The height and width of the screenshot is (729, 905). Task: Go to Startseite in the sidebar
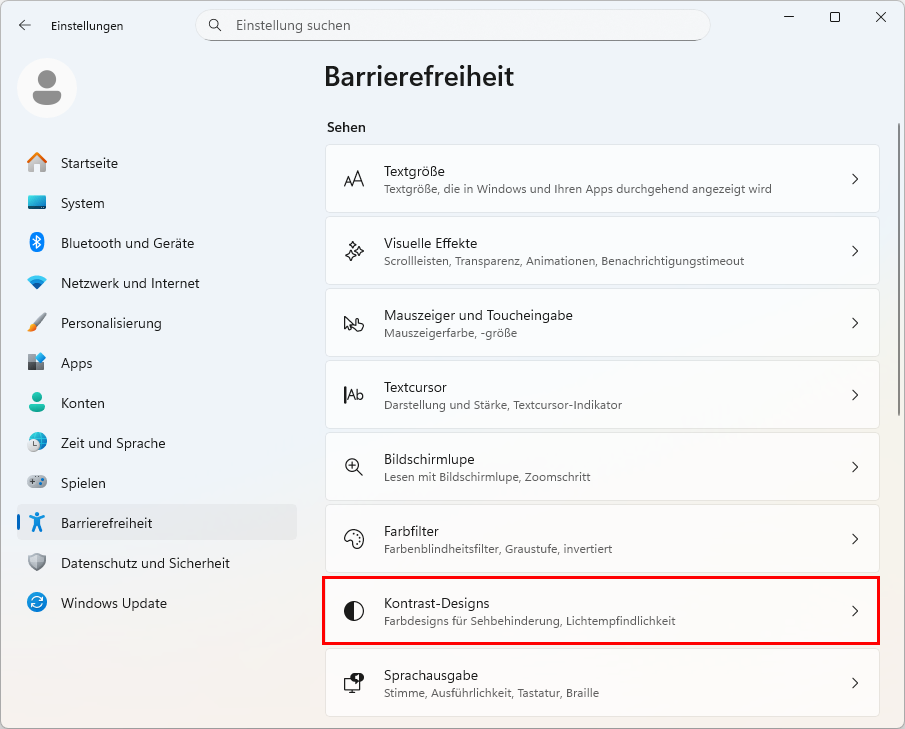[x=157, y=163]
